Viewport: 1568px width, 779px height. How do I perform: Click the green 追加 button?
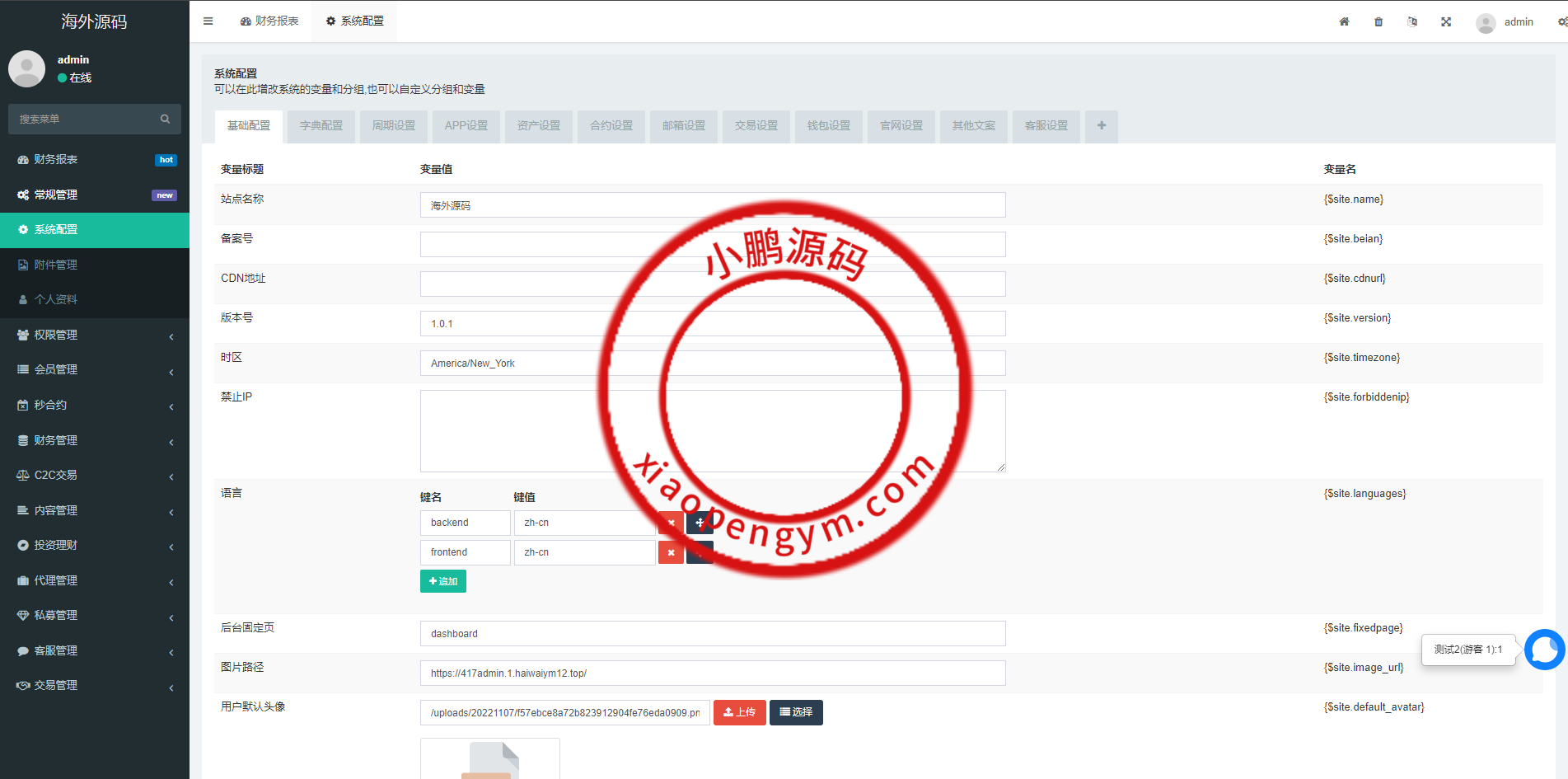pos(443,581)
